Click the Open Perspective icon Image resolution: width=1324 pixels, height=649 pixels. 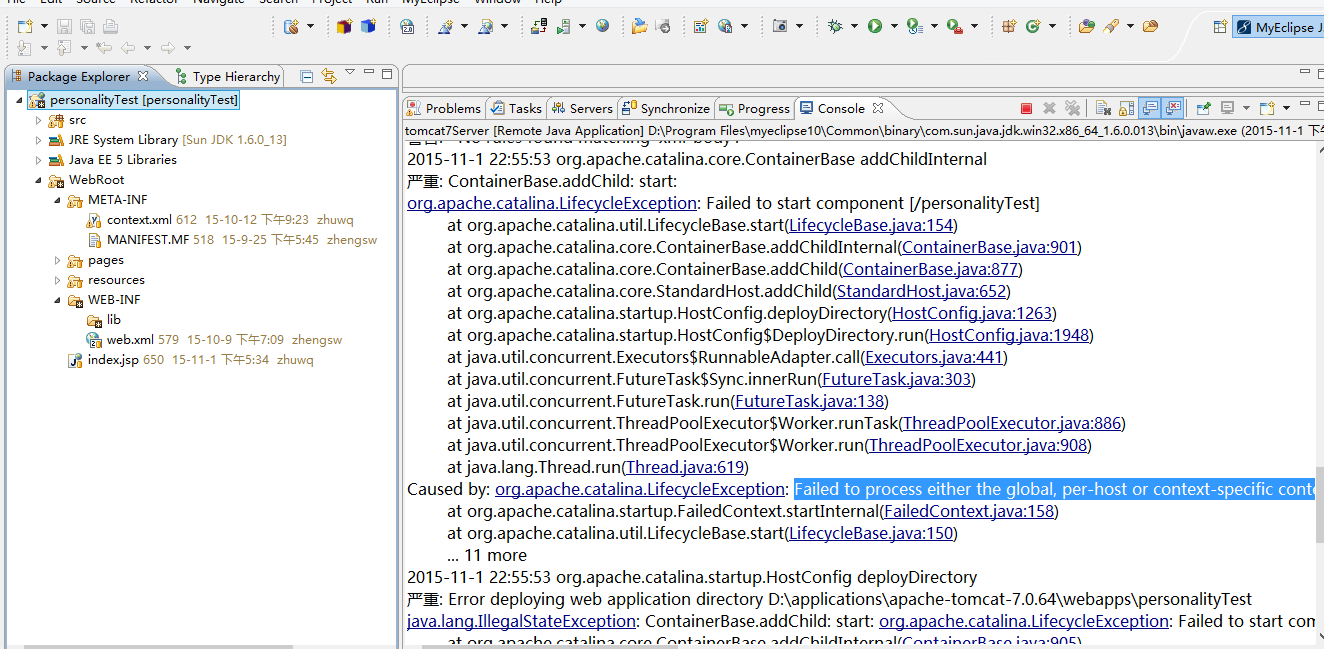point(1219,28)
